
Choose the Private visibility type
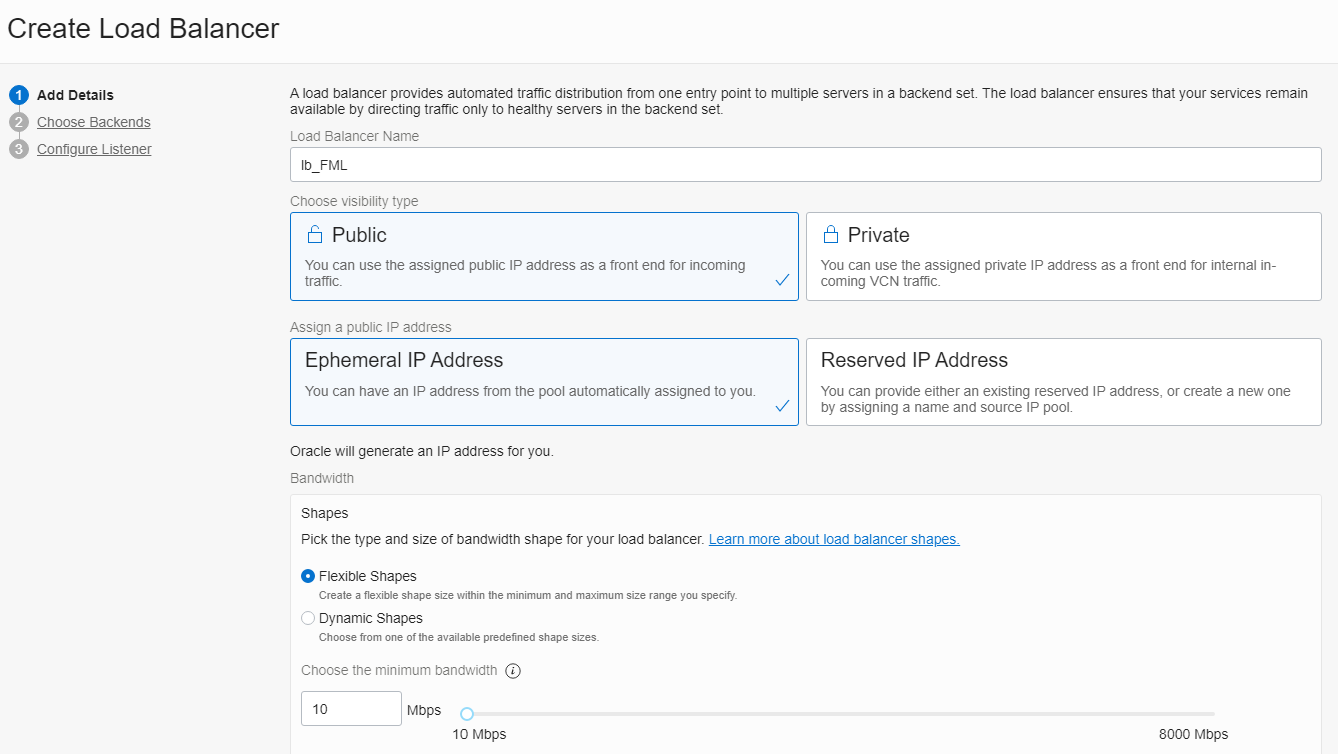click(x=1063, y=255)
